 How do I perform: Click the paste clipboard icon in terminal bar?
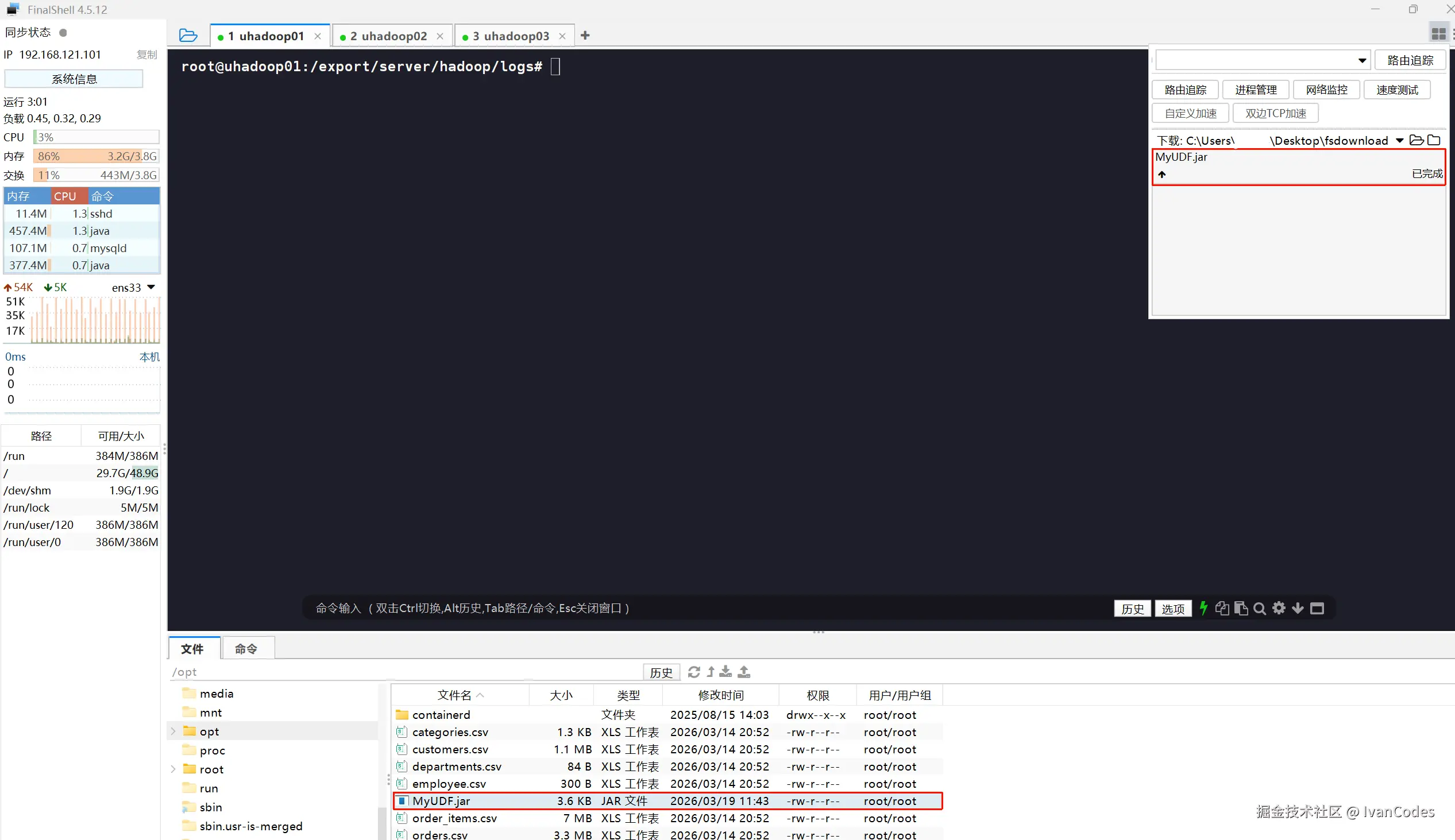1241,608
